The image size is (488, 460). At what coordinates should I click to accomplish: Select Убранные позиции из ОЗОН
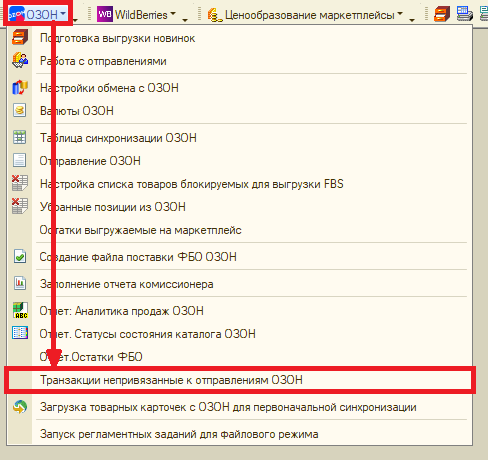pyautogui.click(x=112, y=207)
